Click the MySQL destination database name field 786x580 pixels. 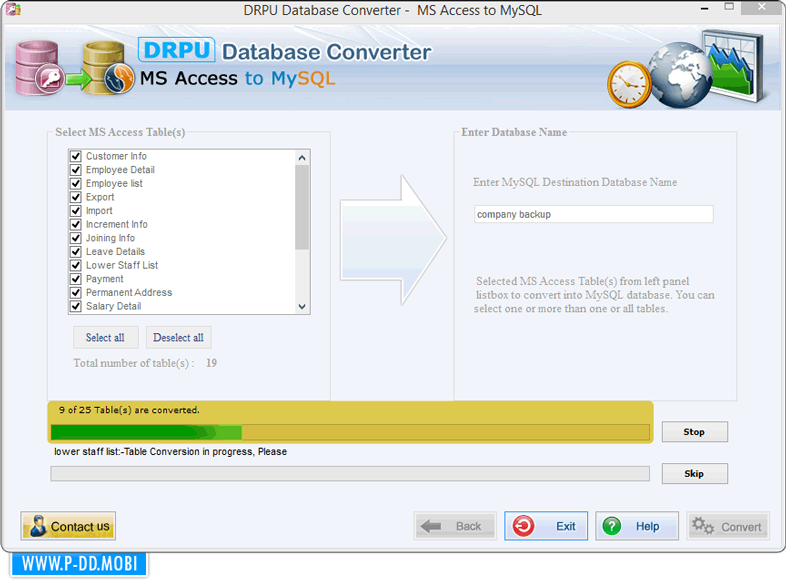coord(594,214)
